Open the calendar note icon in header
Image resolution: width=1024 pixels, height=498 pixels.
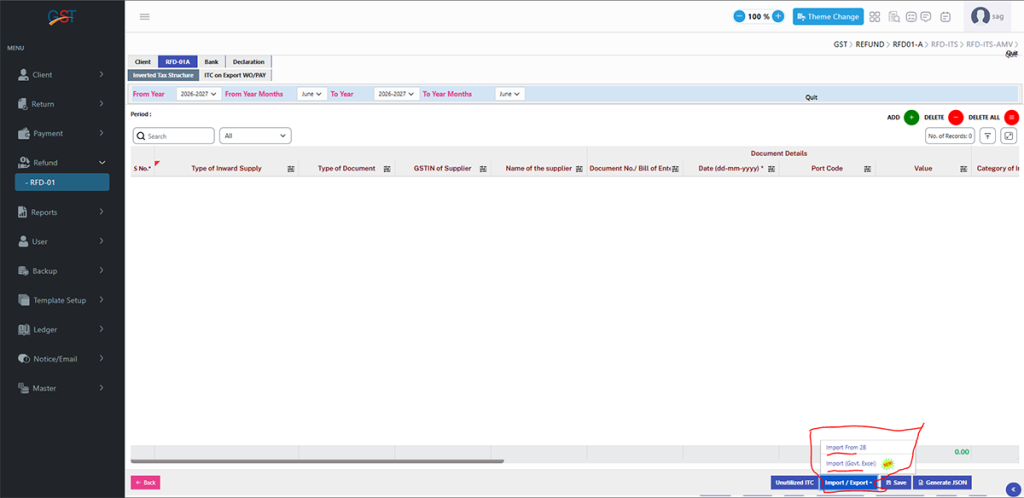[945, 17]
